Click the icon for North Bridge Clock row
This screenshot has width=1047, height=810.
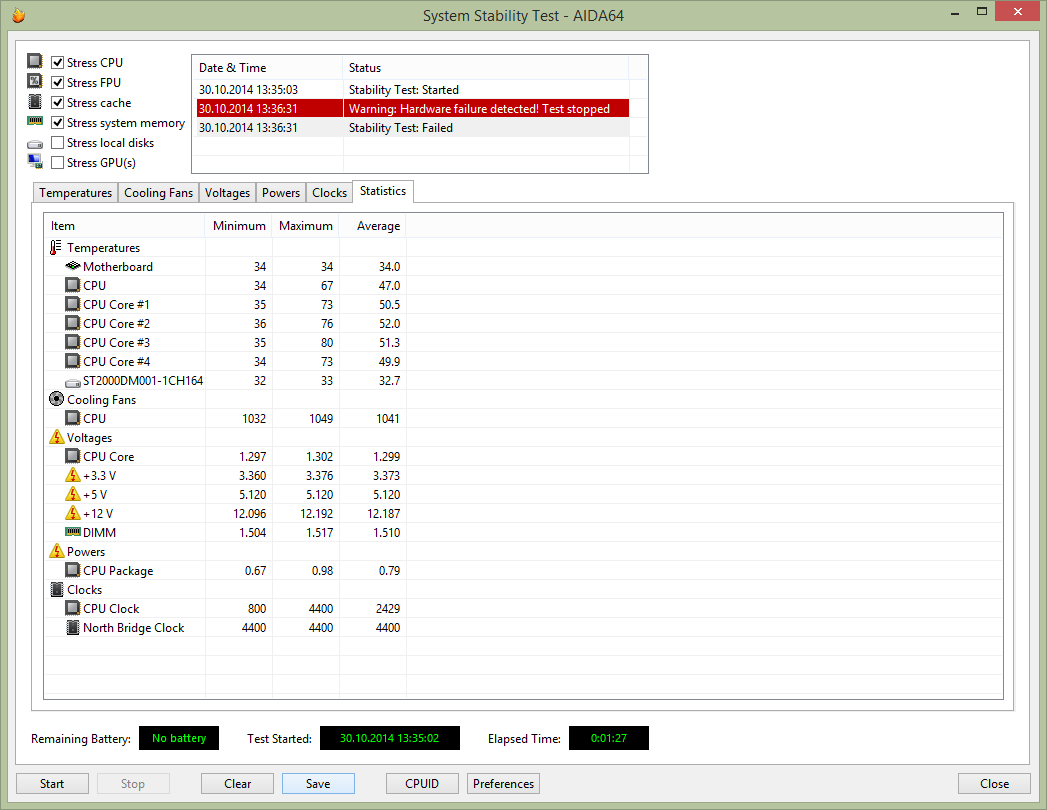pos(73,628)
